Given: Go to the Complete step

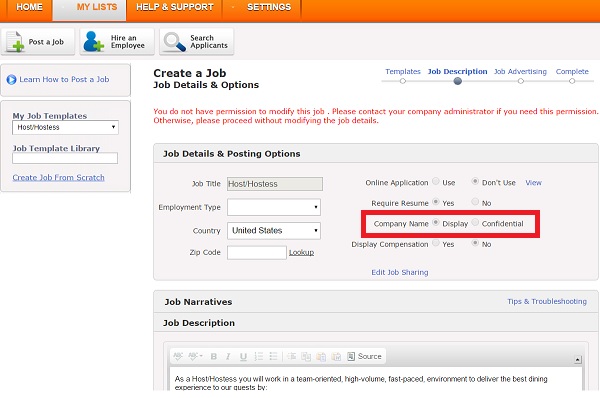Looking at the screenshot, I should [x=572, y=72].
